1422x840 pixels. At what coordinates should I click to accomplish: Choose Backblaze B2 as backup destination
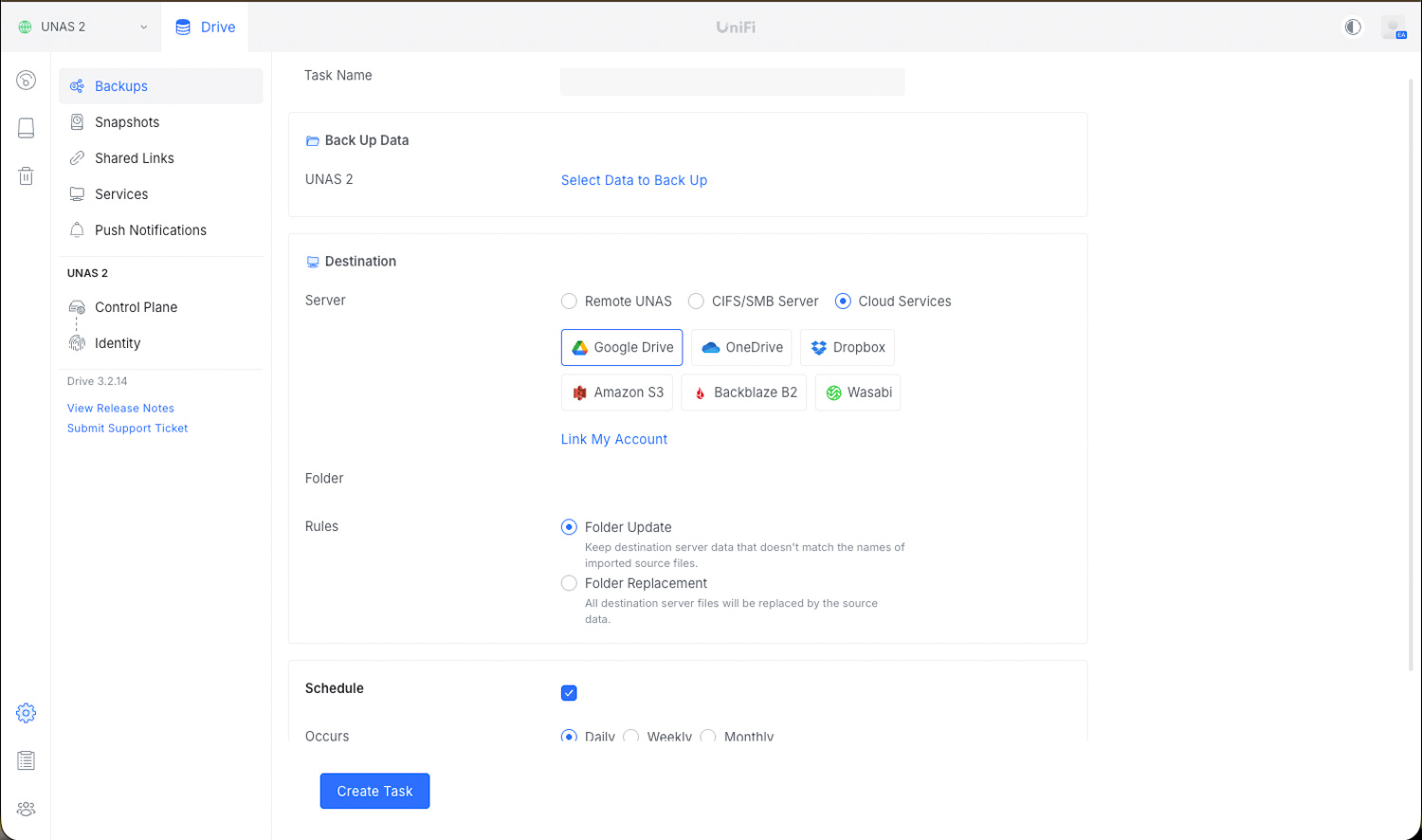(743, 393)
